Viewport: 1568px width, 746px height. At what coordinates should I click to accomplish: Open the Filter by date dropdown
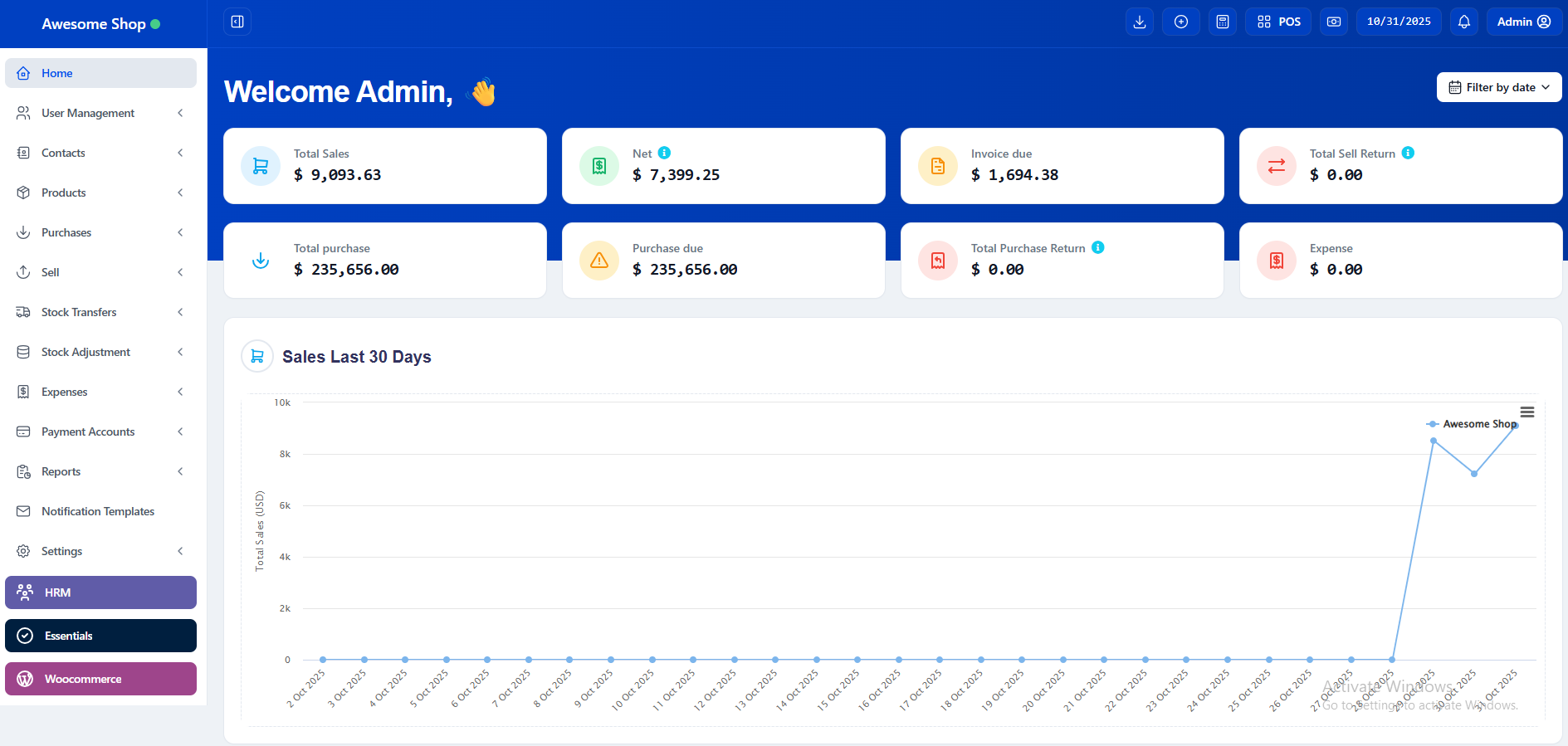[x=1499, y=87]
